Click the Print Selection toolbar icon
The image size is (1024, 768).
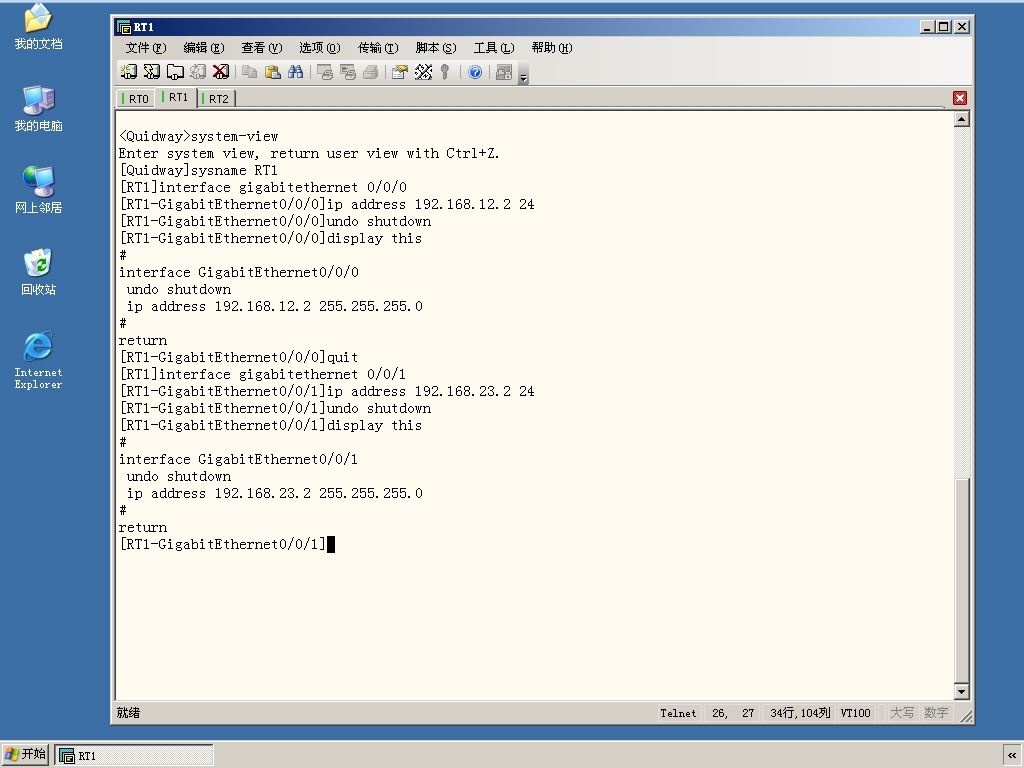[347, 72]
